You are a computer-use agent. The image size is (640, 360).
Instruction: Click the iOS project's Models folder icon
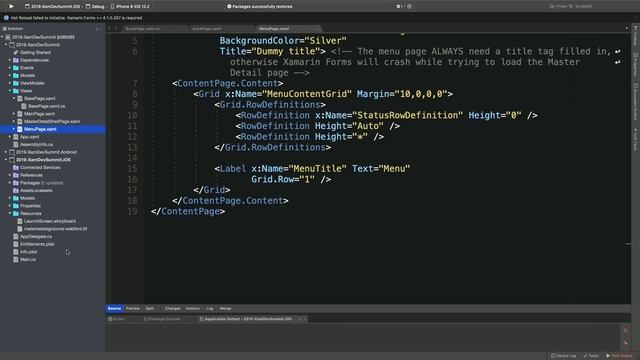point(16,198)
